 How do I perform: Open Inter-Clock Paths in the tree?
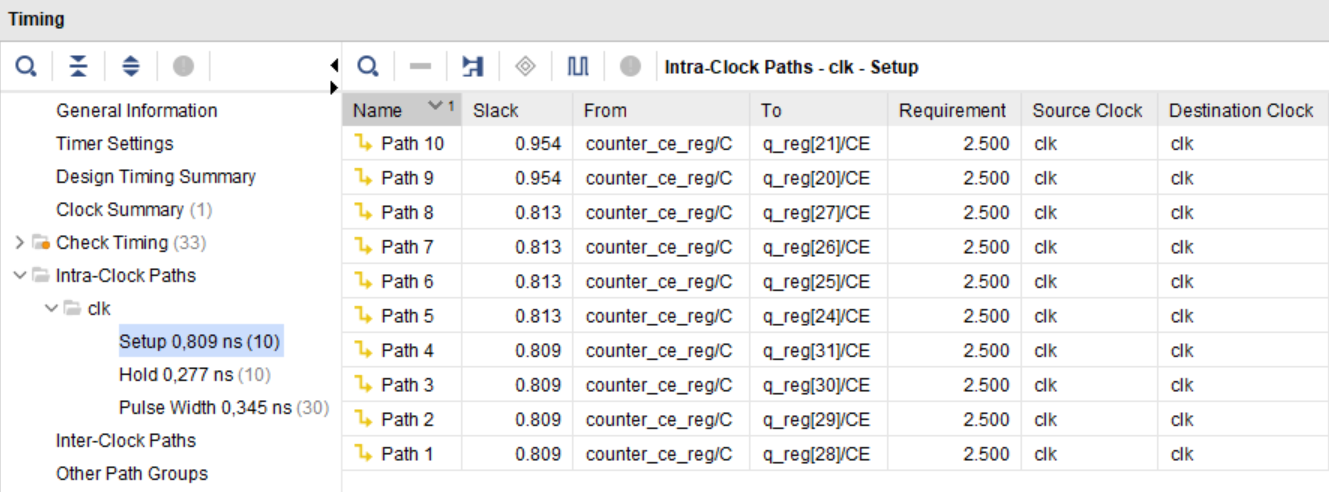125,441
